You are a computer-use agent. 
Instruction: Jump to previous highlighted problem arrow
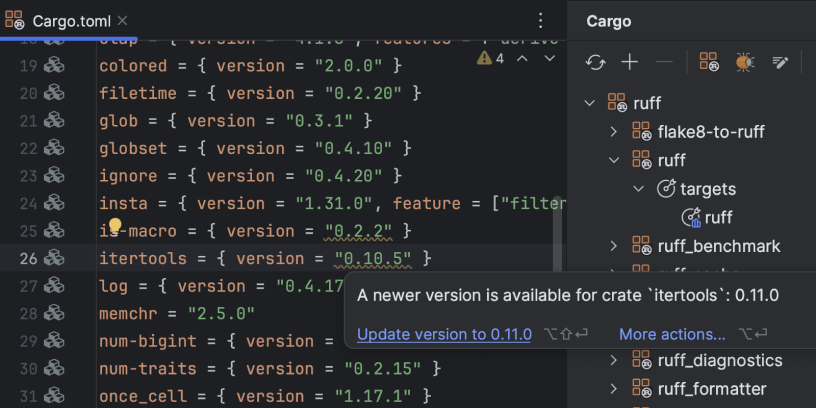523,59
